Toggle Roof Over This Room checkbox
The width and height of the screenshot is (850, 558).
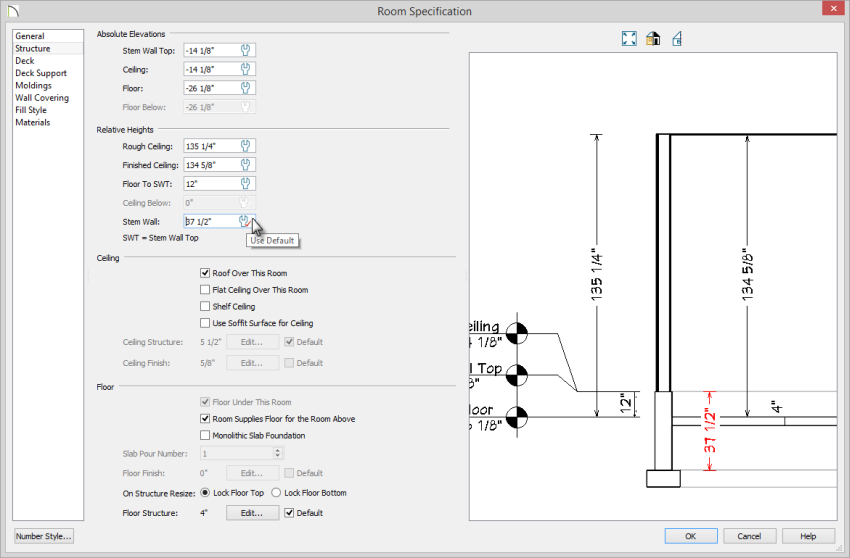[x=205, y=273]
